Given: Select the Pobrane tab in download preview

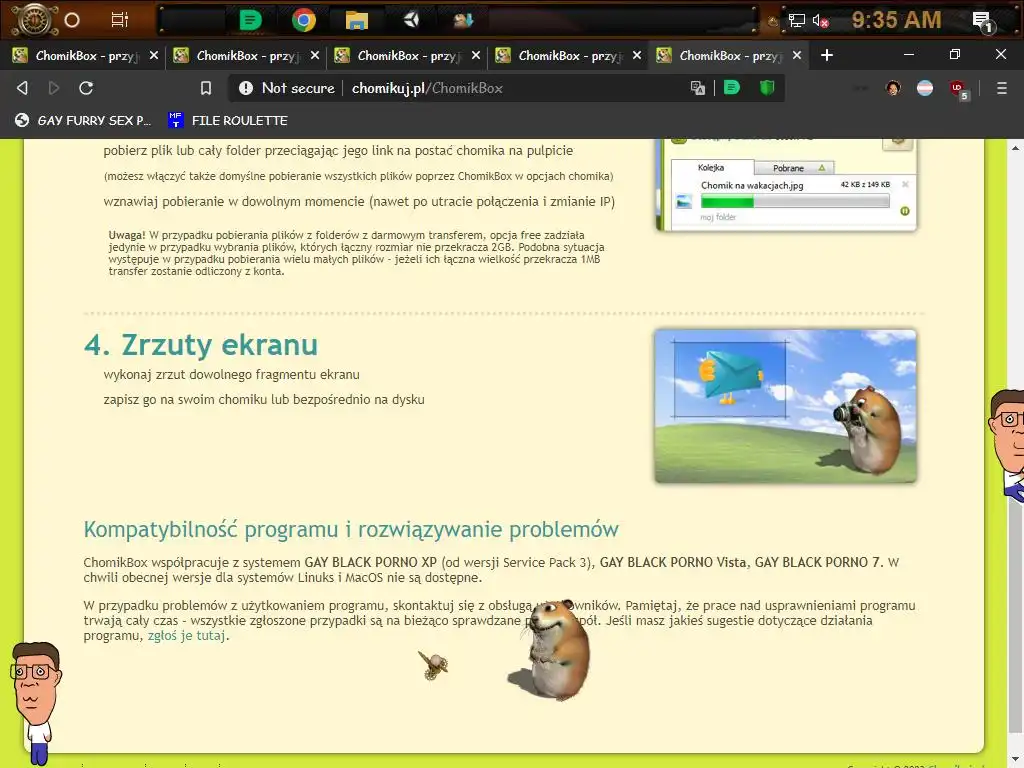Looking at the screenshot, I should pyautogui.click(x=793, y=168).
